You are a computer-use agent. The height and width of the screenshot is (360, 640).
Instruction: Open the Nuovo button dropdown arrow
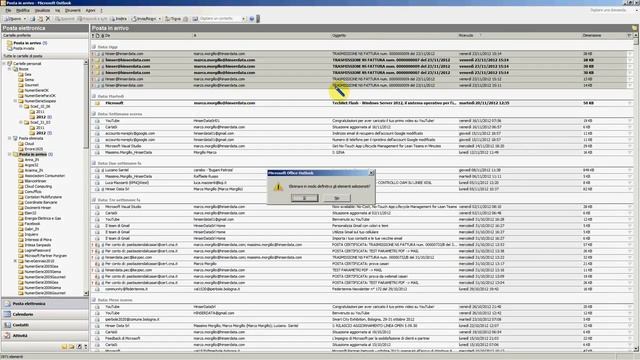24,19
